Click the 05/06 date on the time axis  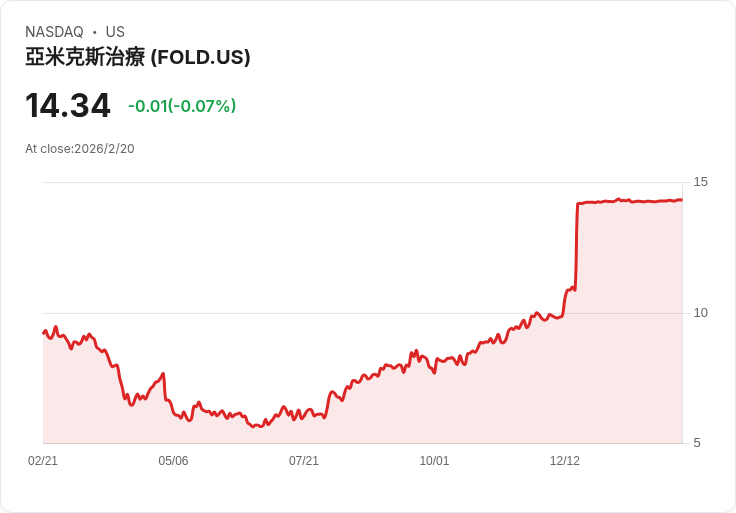(173, 461)
